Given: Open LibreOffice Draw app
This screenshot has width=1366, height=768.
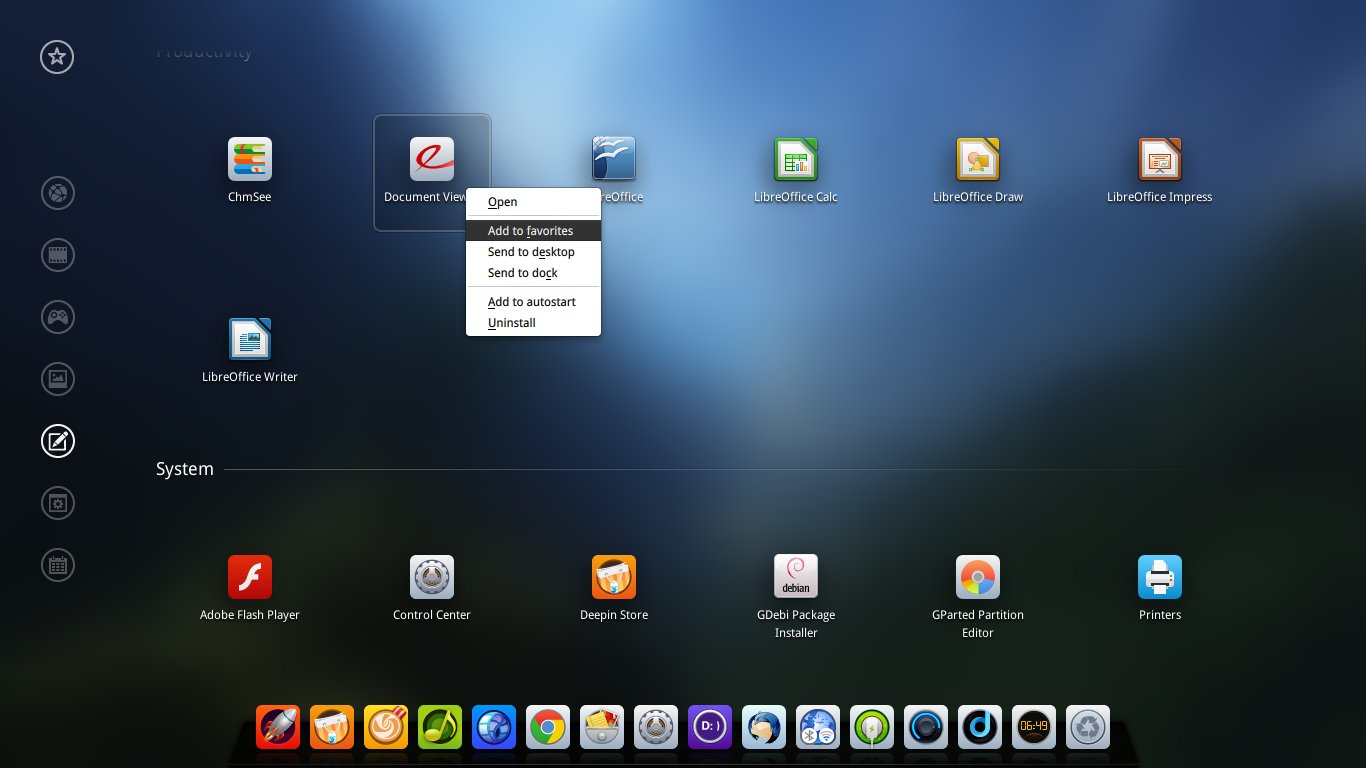Looking at the screenshot, I should (x=978, y=160).
